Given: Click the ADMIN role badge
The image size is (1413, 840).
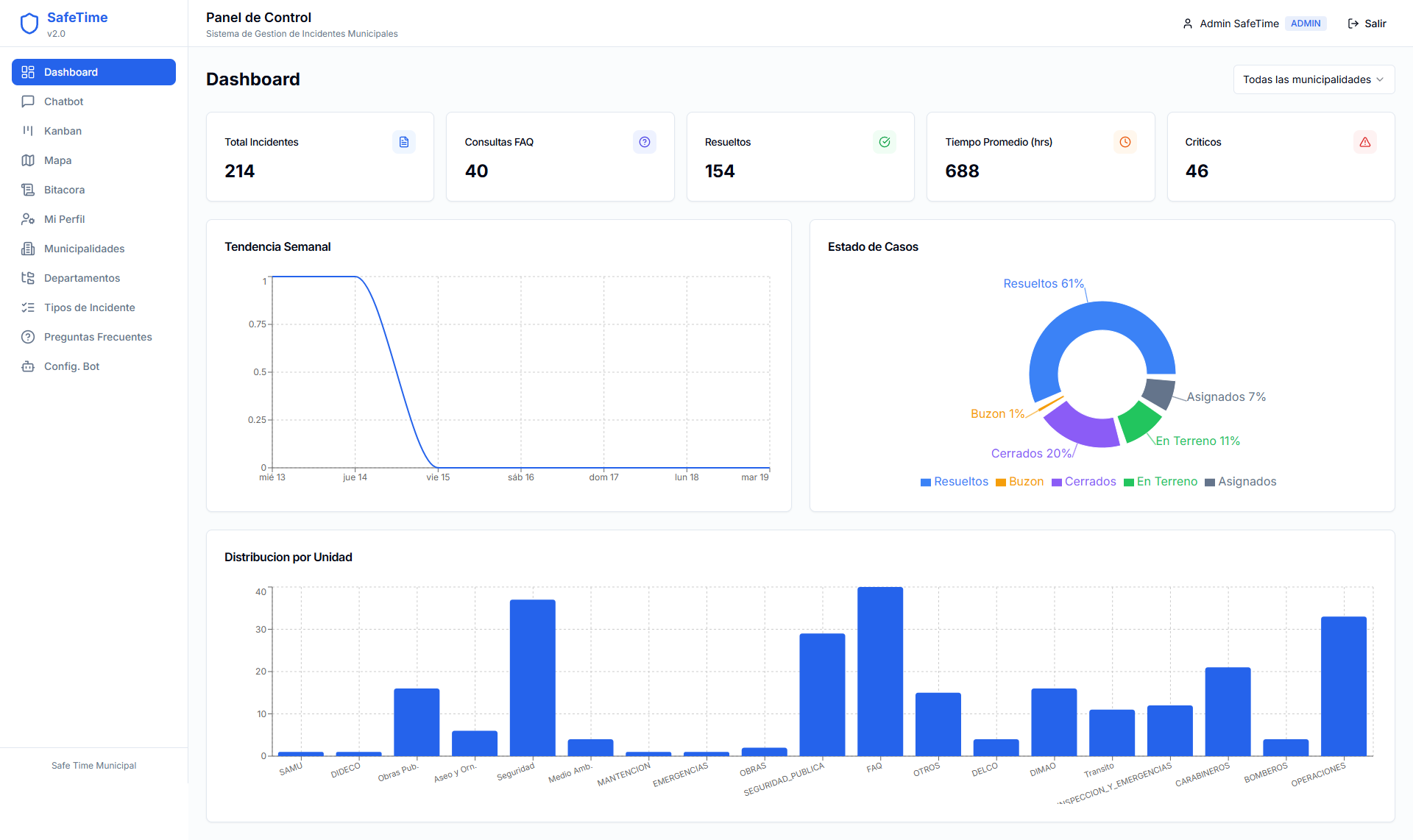Looking at the screenshot, I should (x=1306, y=24).
